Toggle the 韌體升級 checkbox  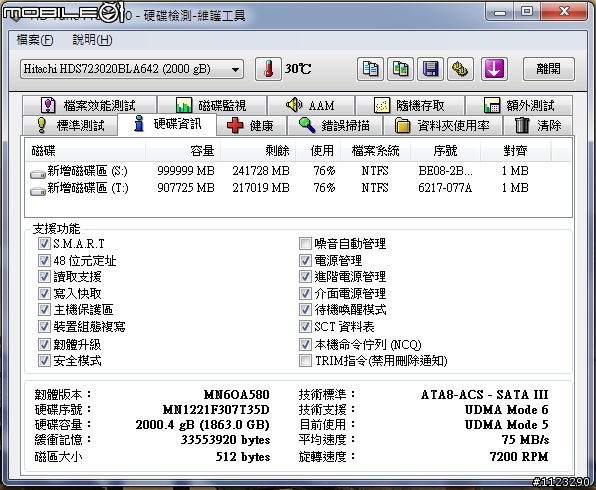(x=44, y=344)
